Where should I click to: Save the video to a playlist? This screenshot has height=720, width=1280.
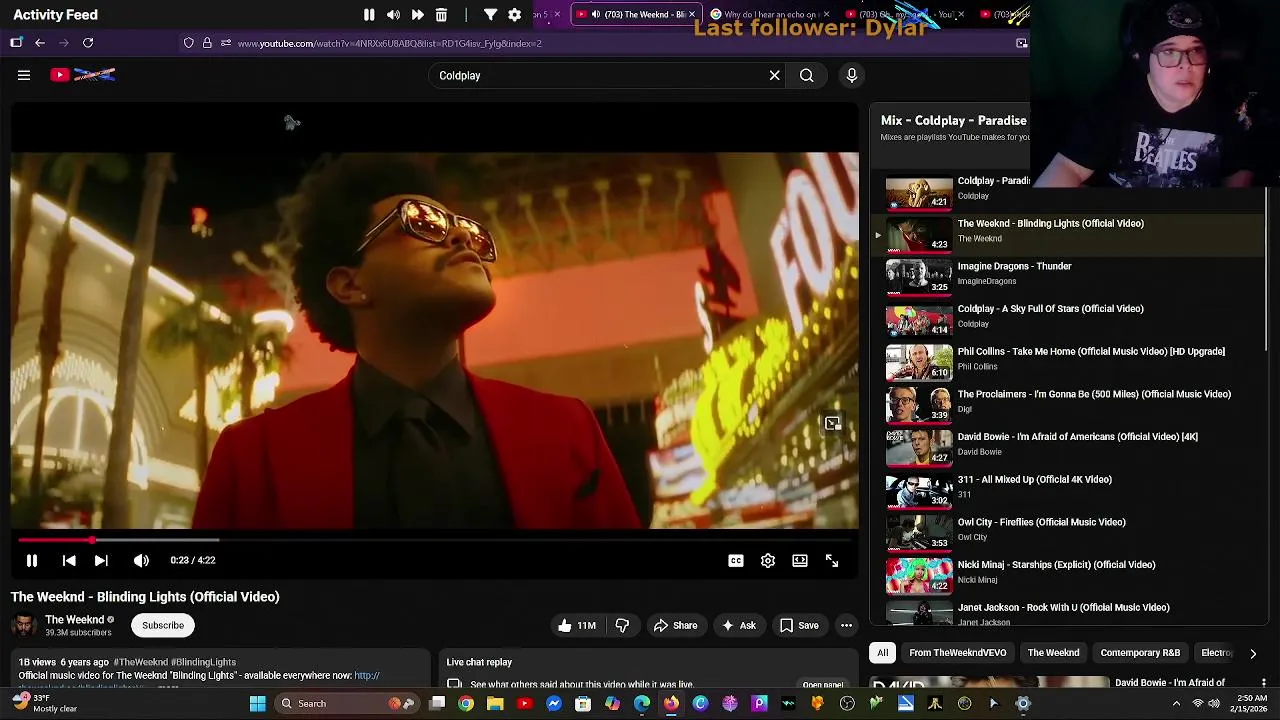(799, 626)
